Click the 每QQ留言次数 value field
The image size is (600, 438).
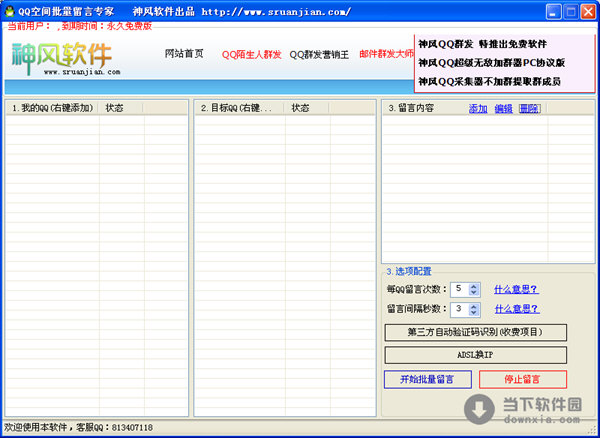(x=460, y=290)
